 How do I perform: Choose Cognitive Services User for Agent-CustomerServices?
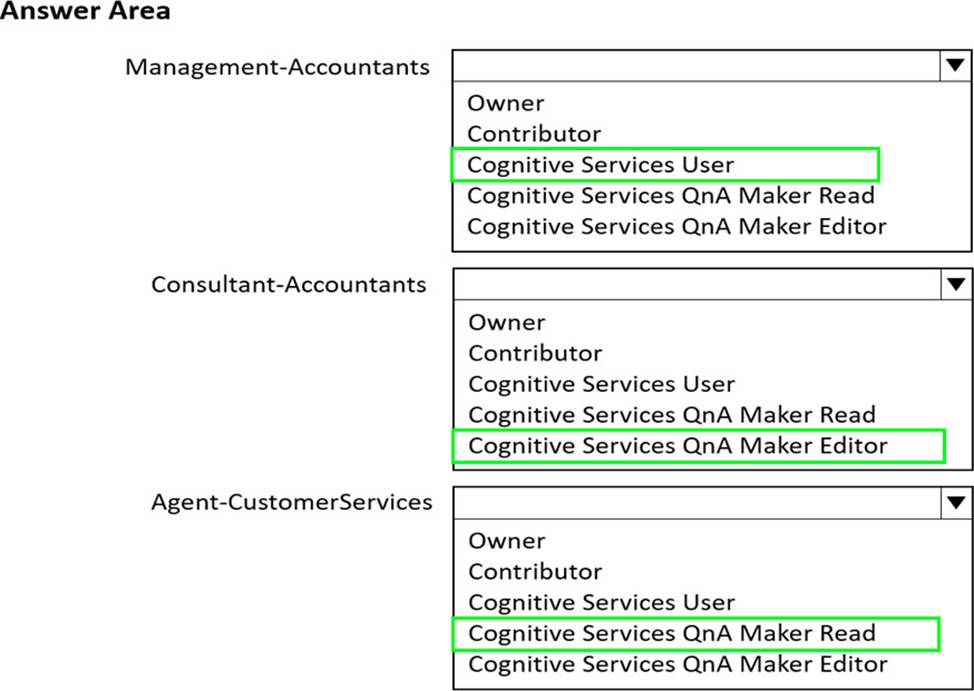(600, 603)
